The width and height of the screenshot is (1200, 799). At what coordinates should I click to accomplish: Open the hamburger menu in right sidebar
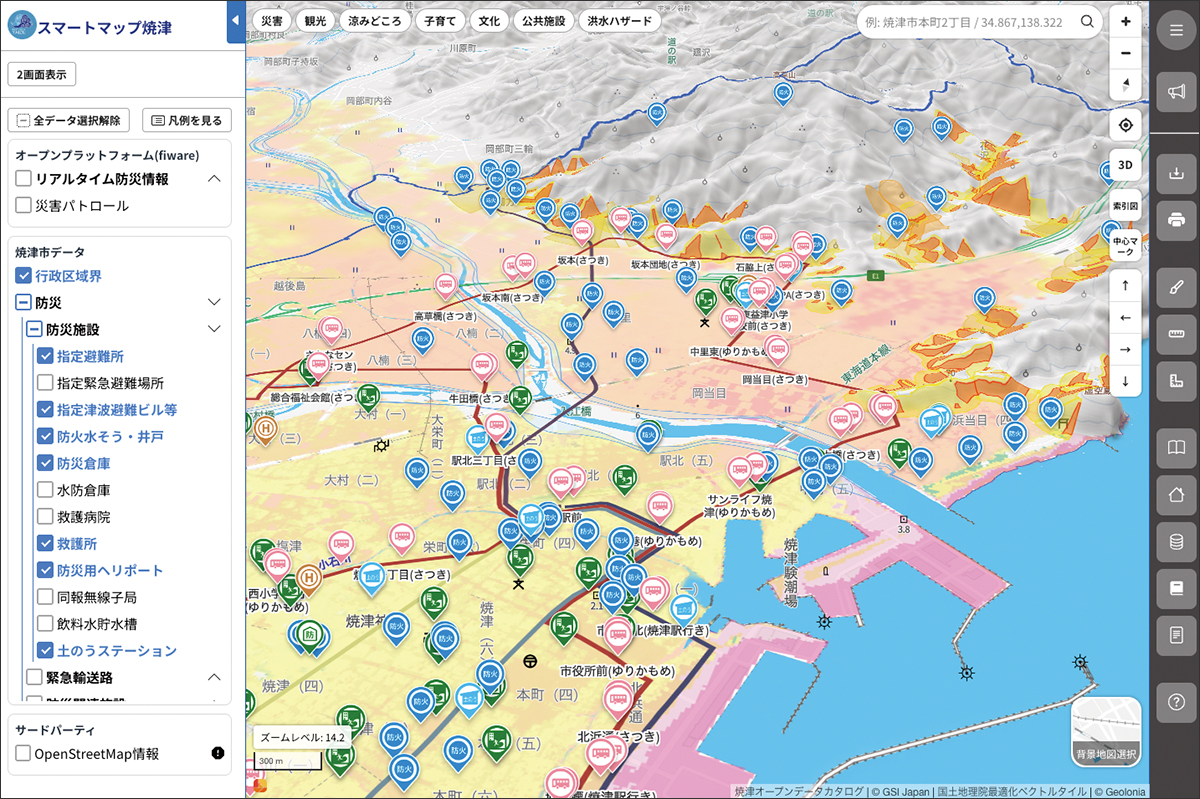click(x=1175, y=30)
